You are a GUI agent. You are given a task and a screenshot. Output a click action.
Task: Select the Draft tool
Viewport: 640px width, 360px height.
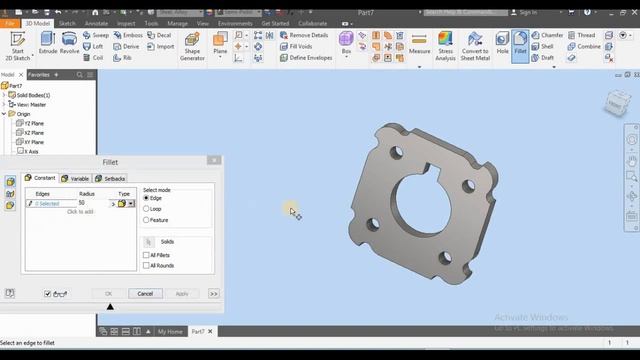(x=543, y=58)
